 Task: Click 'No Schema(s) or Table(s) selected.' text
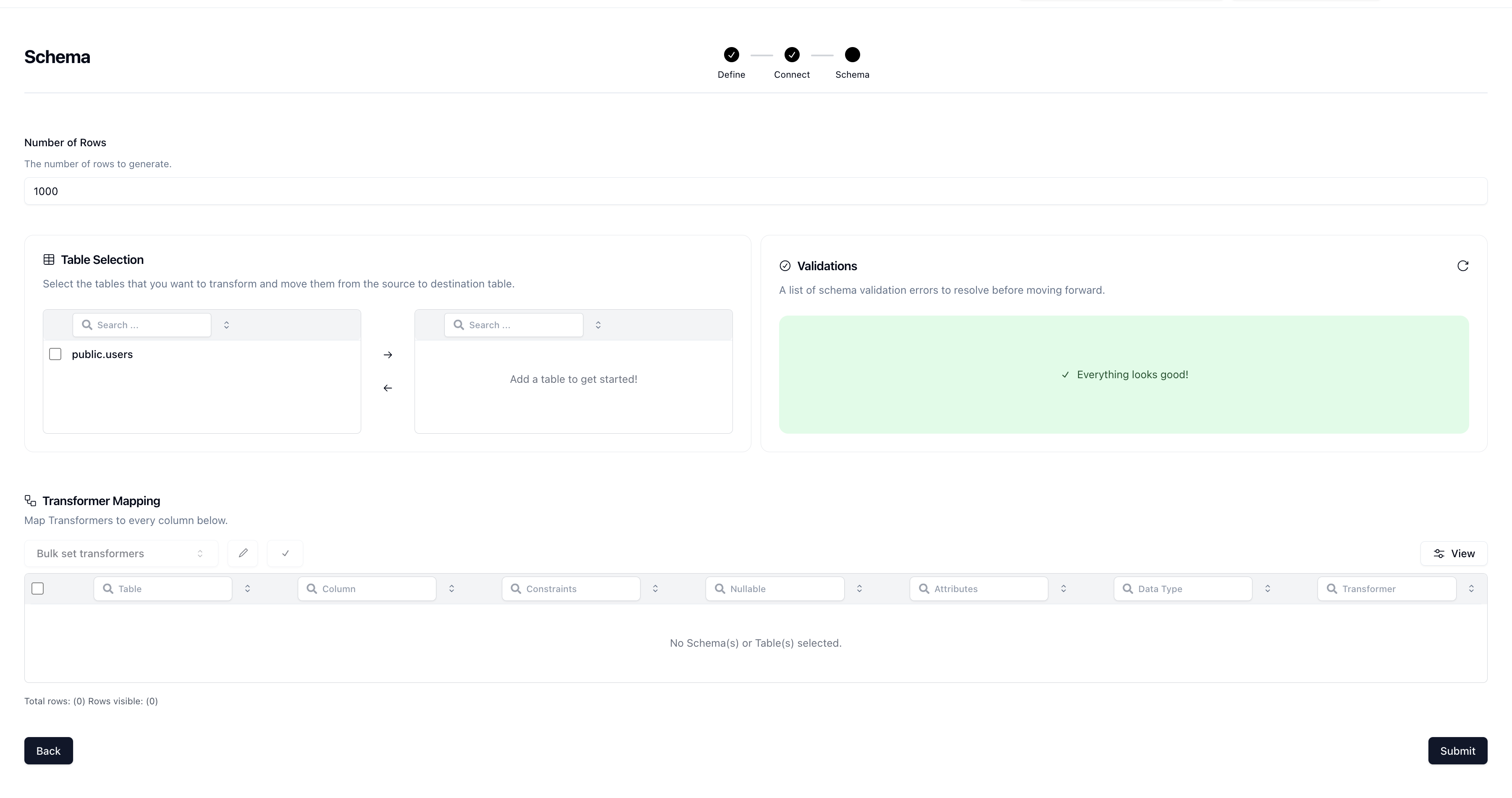[x=756, y=643]
